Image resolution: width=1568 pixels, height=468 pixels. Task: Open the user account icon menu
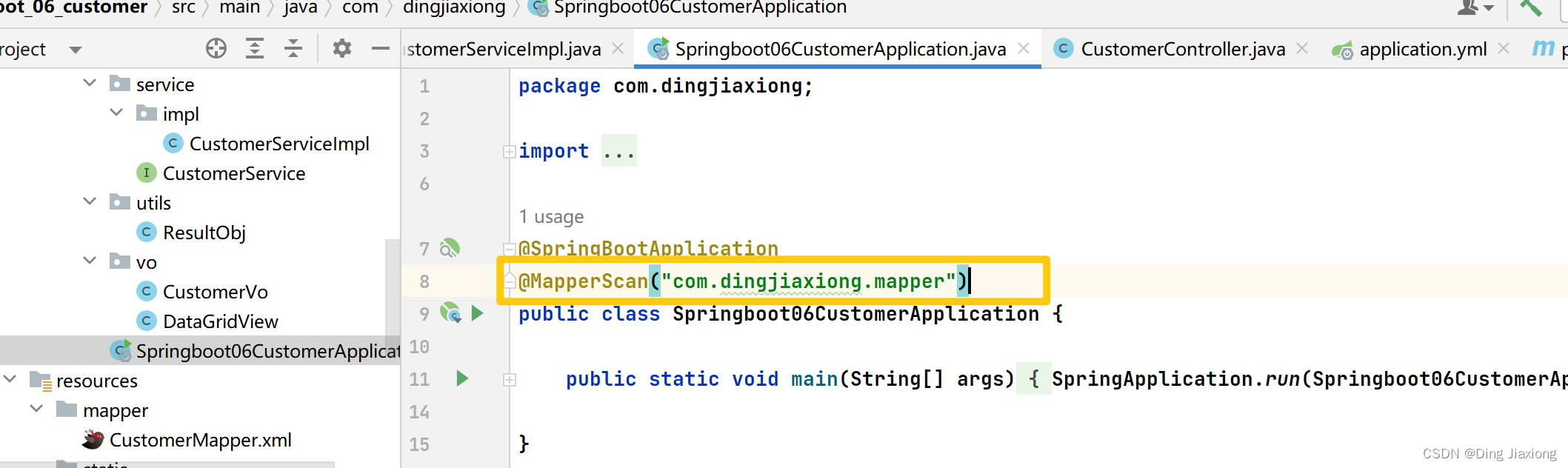(1476, 8)
